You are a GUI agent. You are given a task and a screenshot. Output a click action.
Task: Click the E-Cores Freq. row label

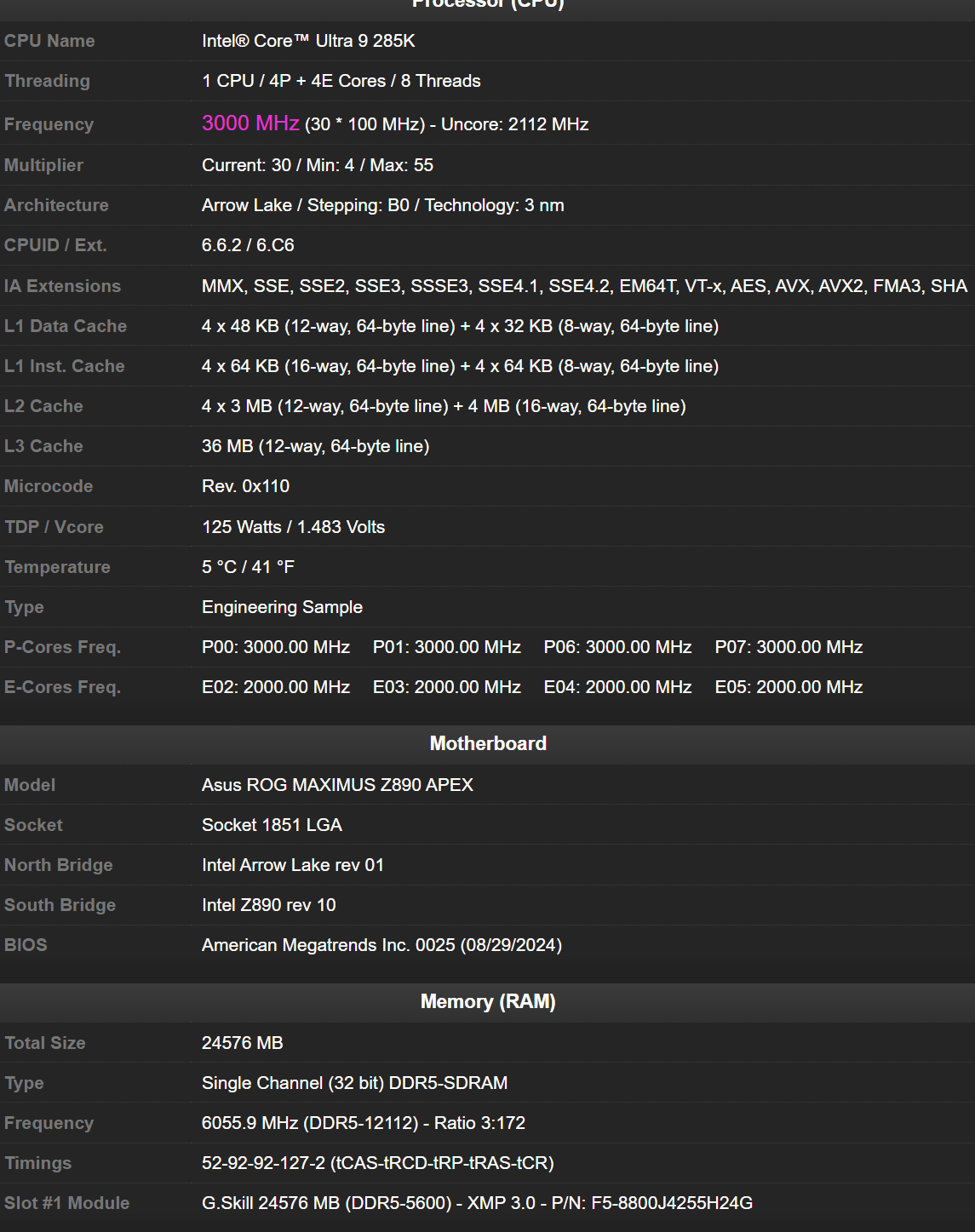tap(62, 687)
